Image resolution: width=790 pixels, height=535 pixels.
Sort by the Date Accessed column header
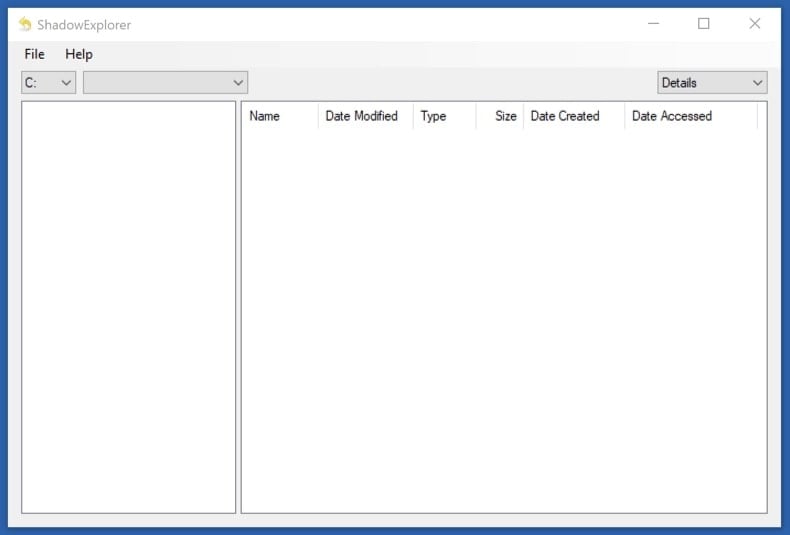click(691, 116)
